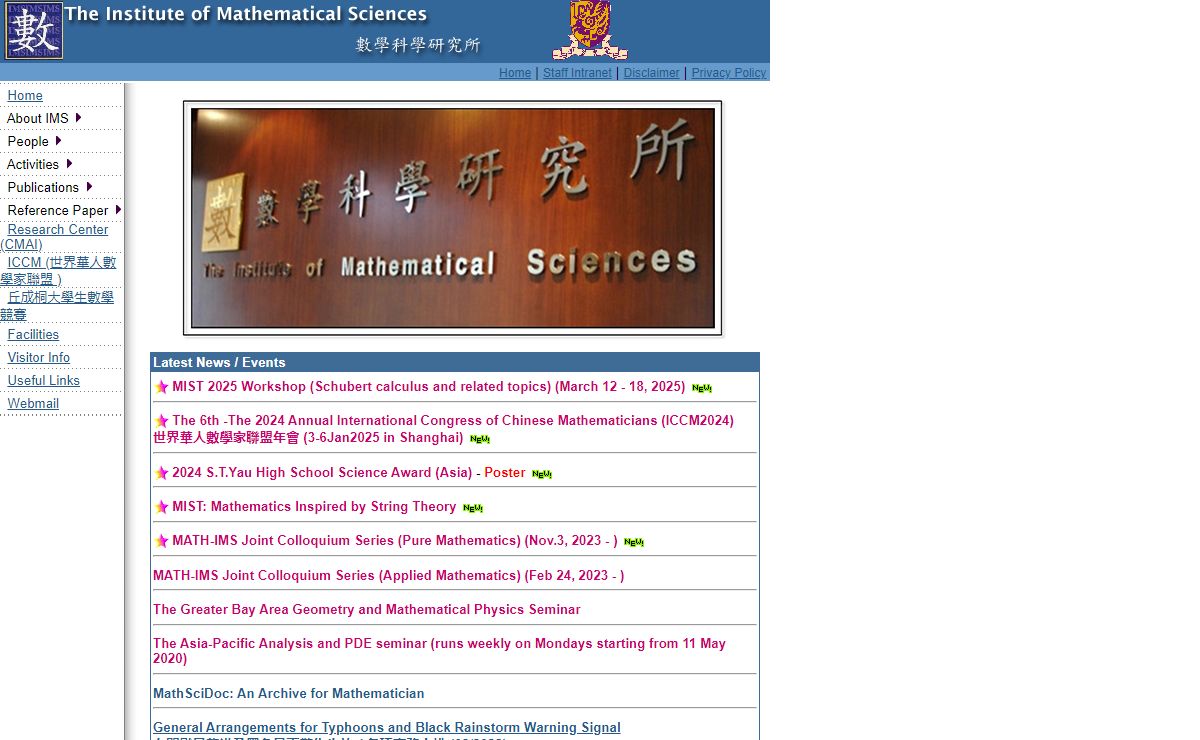Open Research Center (CMAI) sidebar link
Viewport: 1200px width, 740px height.
(54, 236)
